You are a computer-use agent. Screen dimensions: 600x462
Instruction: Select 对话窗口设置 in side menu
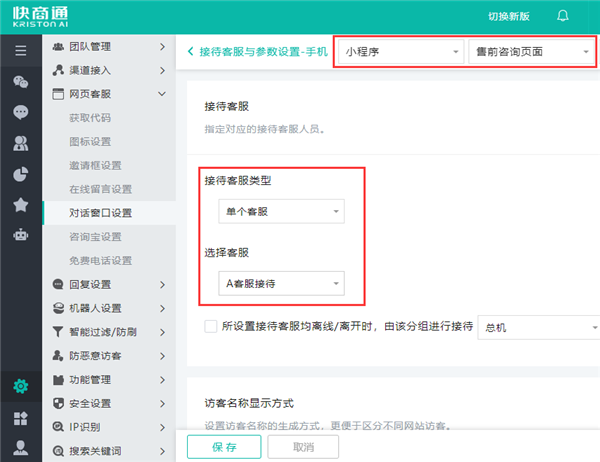point(100,213)
